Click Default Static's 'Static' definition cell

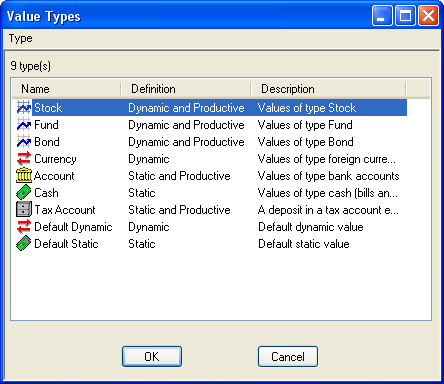[142, 244]
